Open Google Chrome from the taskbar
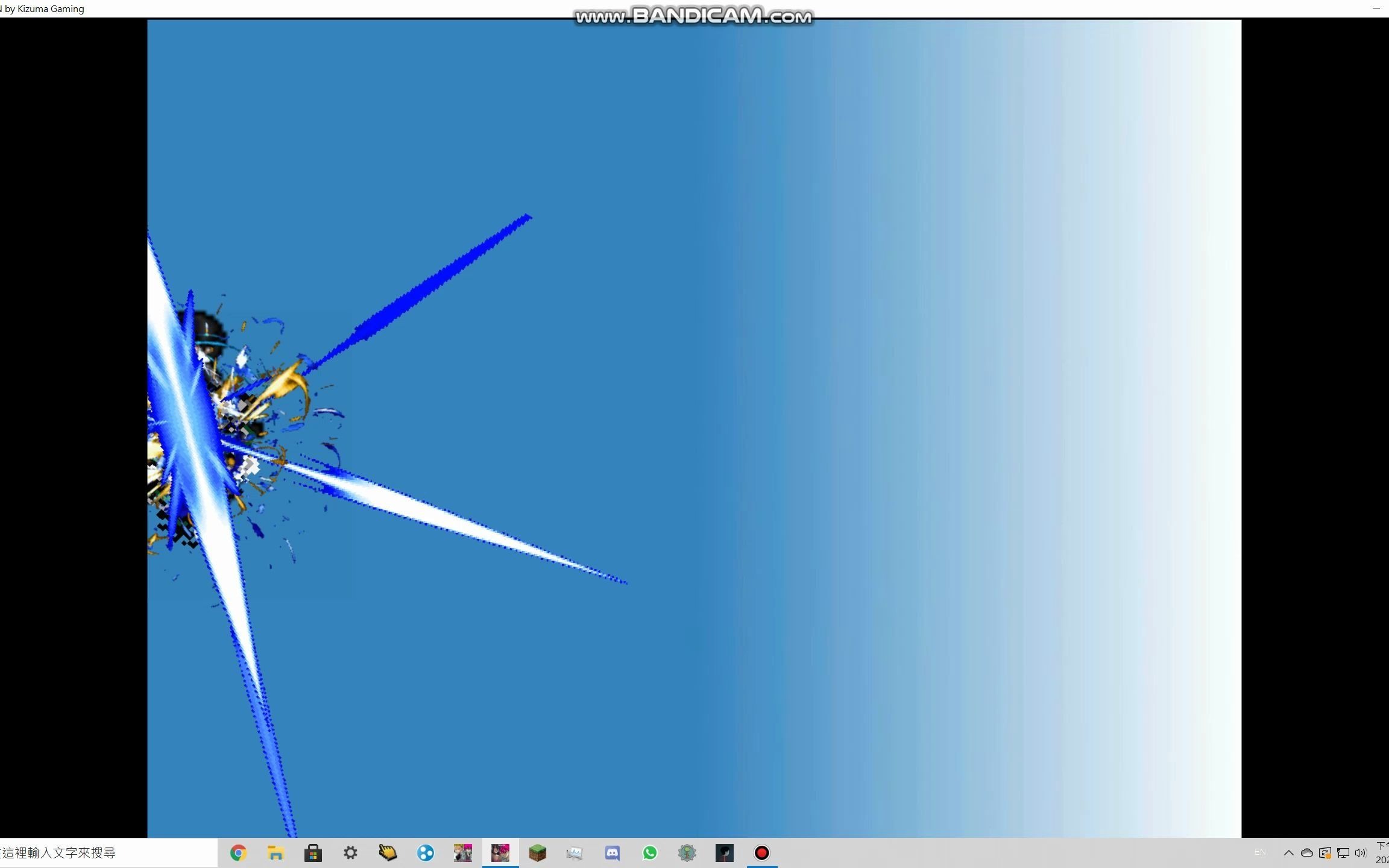1389x868 pixels. pos(238,853)
